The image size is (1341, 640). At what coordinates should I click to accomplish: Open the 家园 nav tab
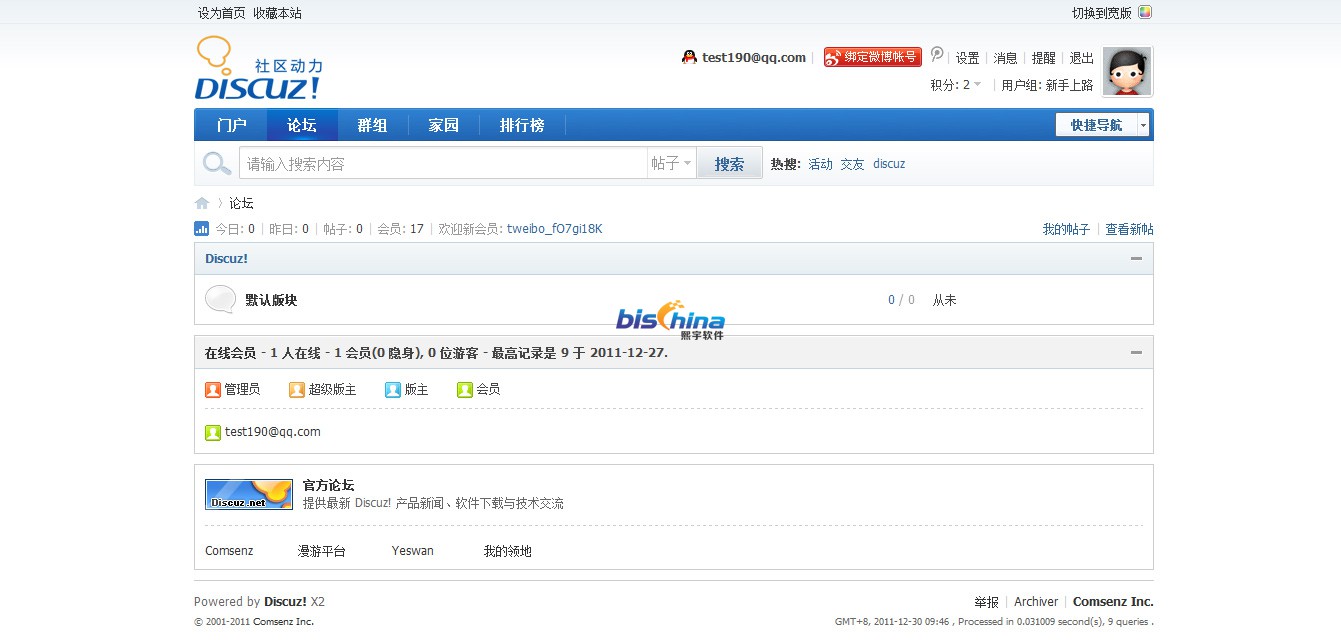pyautogui.click(x=443, y=125)
